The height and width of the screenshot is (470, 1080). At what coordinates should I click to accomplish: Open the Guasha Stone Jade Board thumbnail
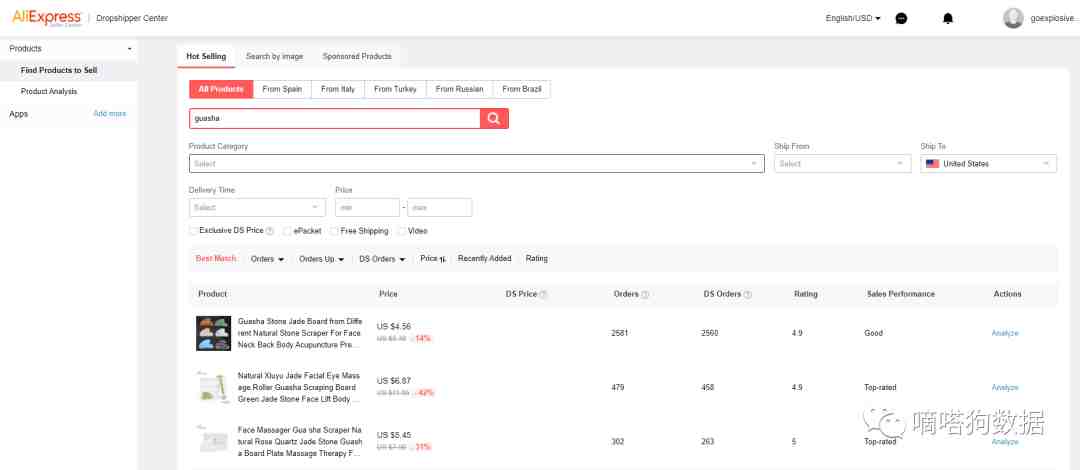point(214,334)
